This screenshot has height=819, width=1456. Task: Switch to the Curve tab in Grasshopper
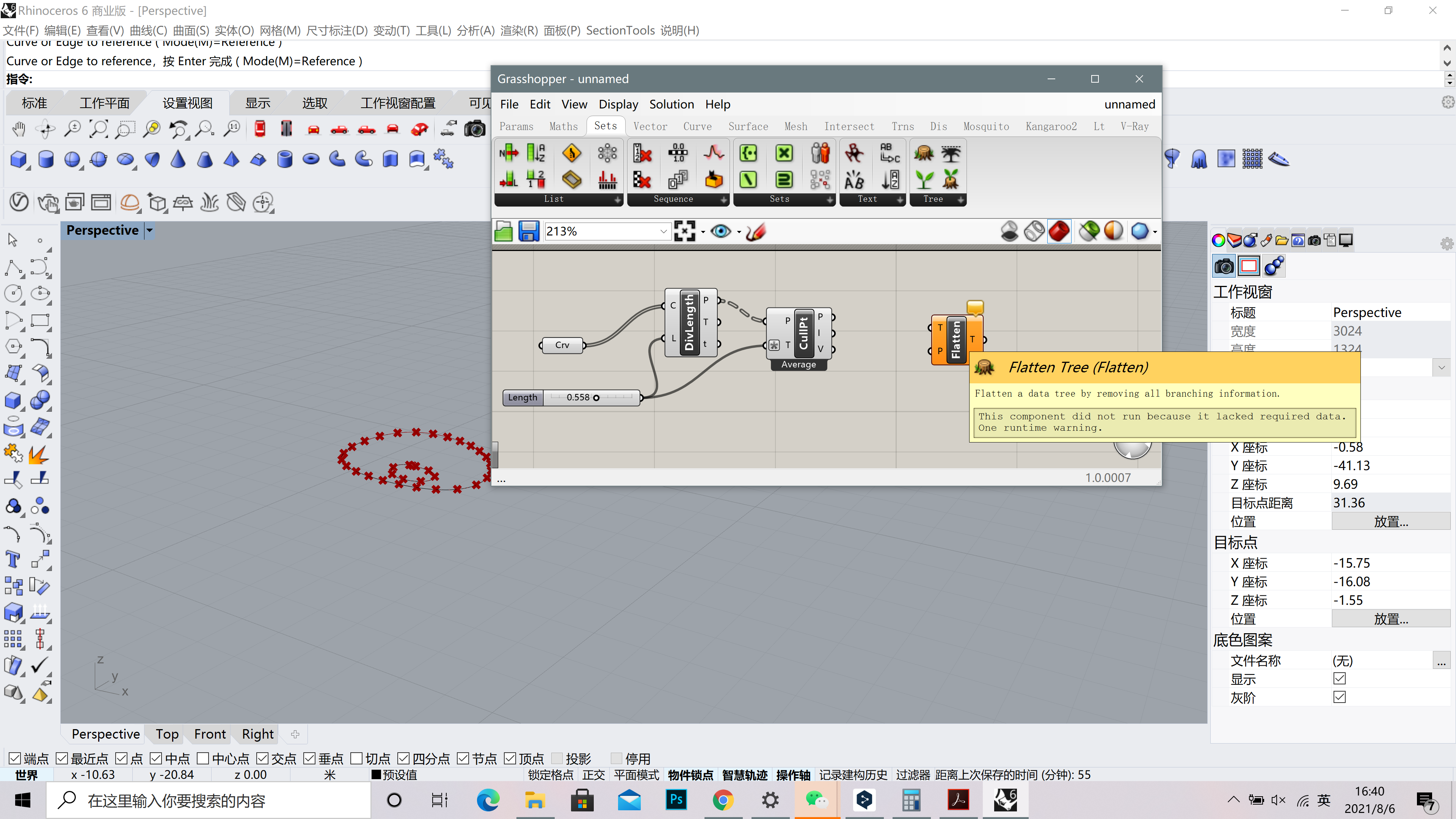click(698, 127)
